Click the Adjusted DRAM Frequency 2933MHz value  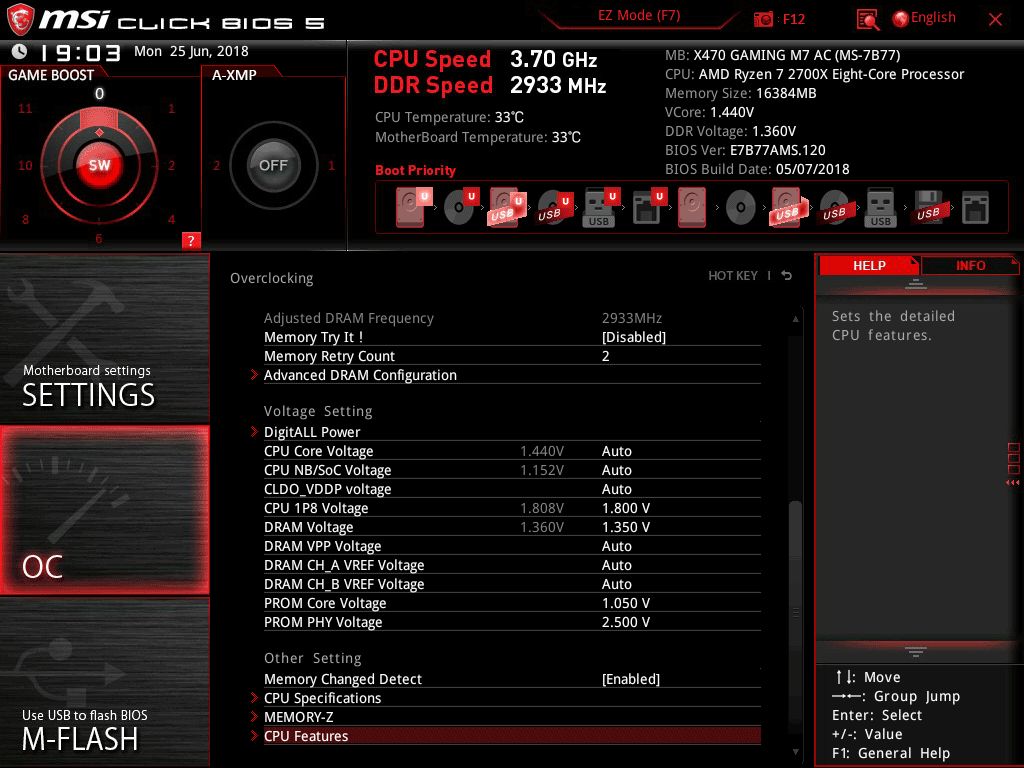(632, 318)
